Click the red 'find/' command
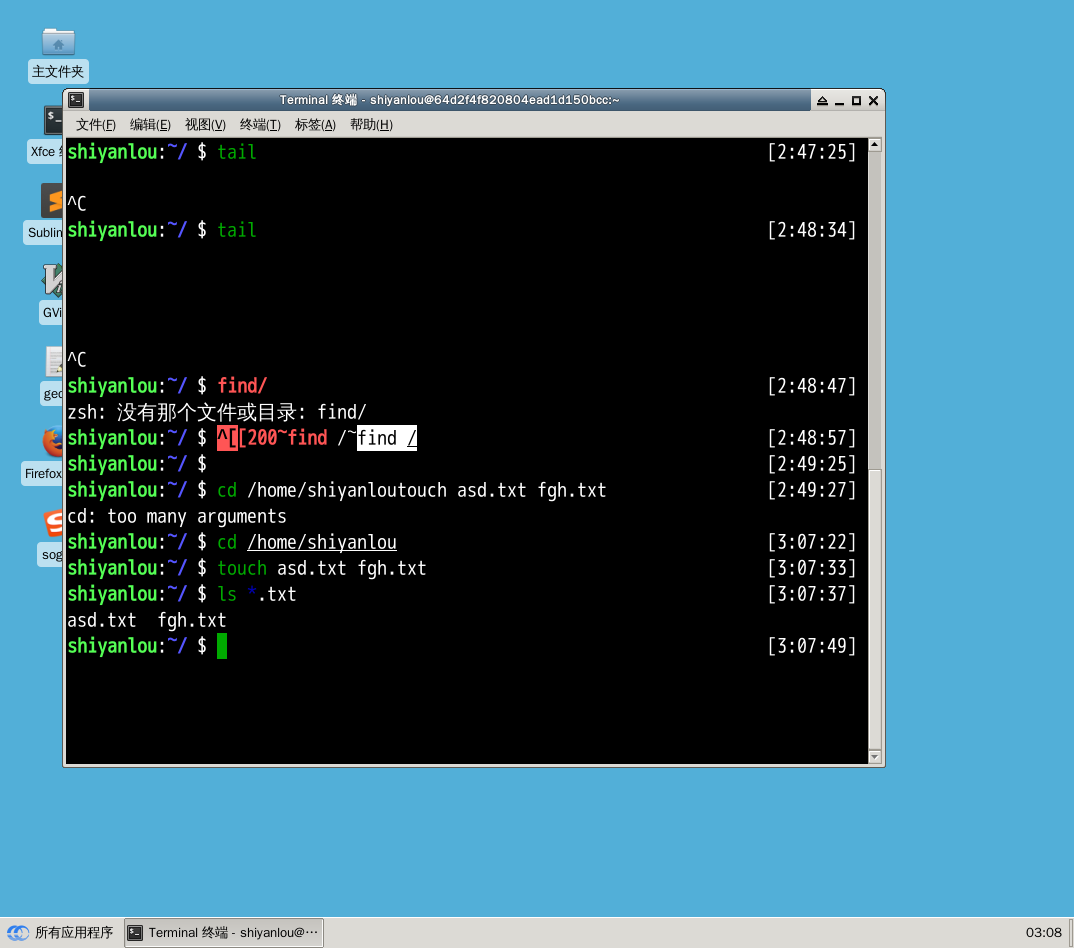 pos(242,386)
